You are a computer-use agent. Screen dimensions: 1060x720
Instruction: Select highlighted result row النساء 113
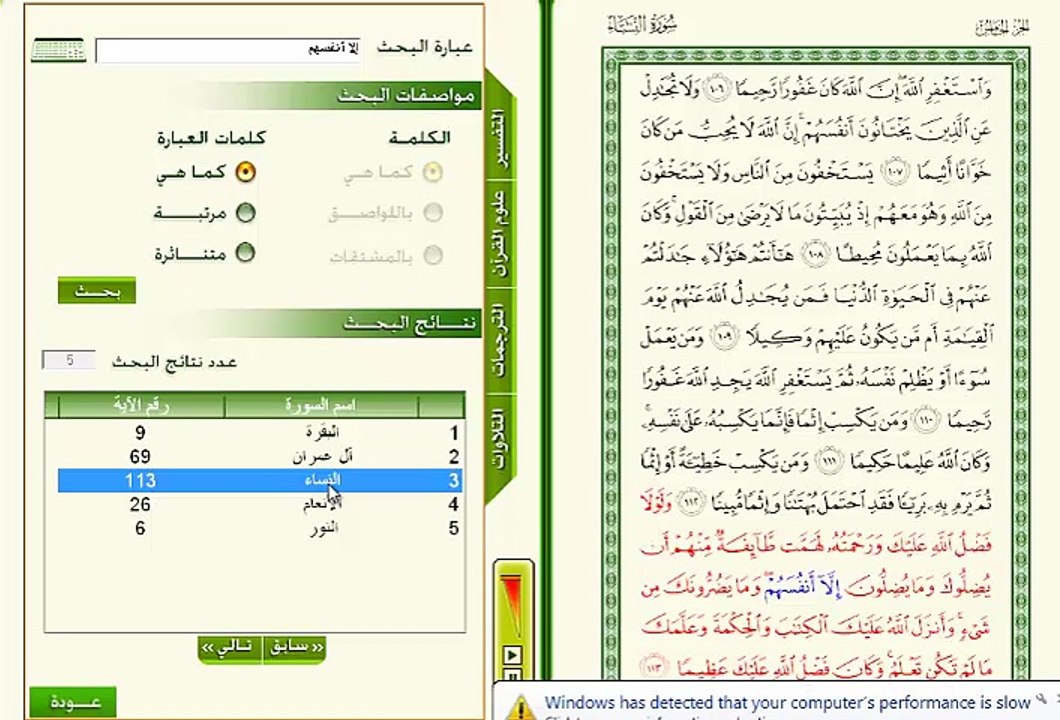coord(260,481)
